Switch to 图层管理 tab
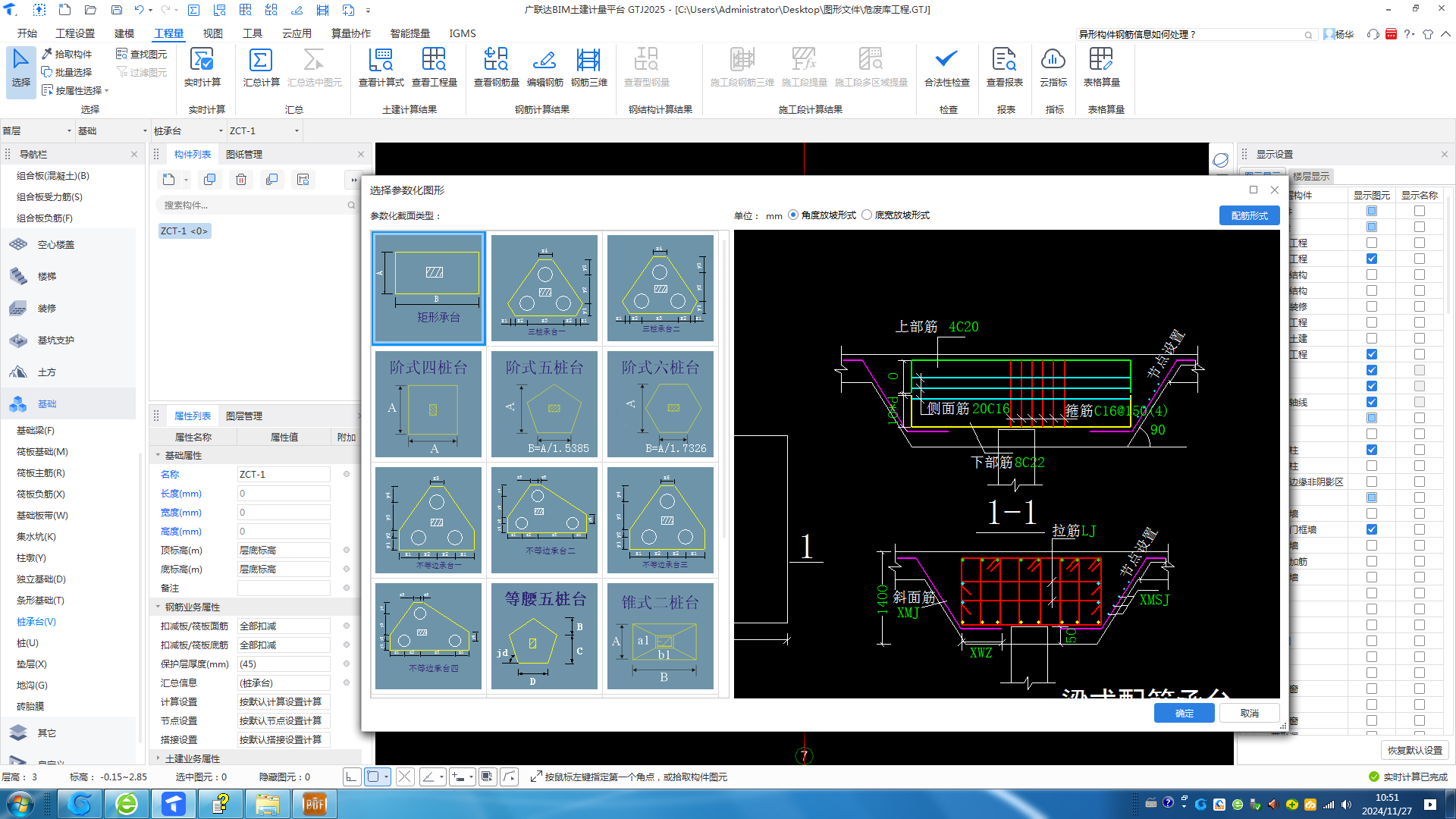Viewport: 1456px width, 819px height. tap(244, 416)
